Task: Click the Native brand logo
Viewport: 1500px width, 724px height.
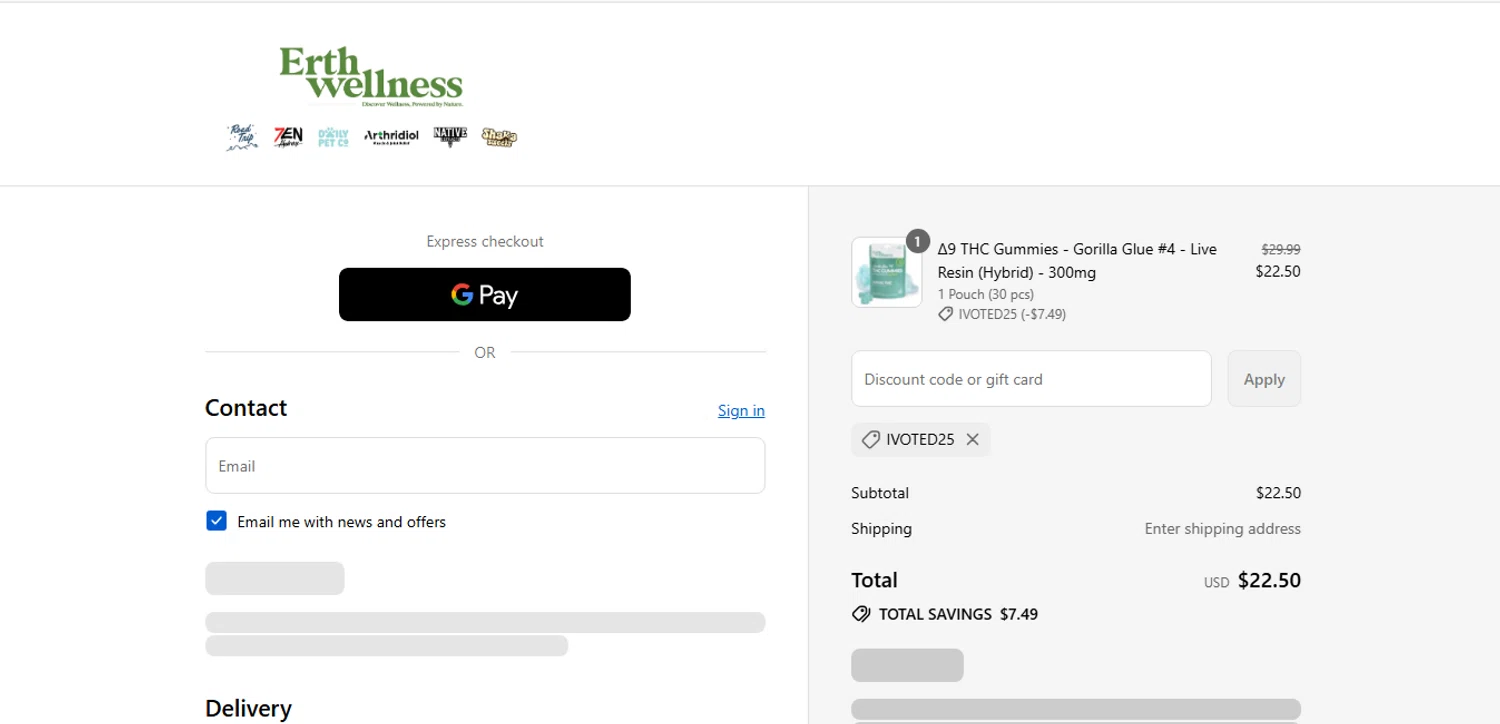Action: tap(450, 135)
